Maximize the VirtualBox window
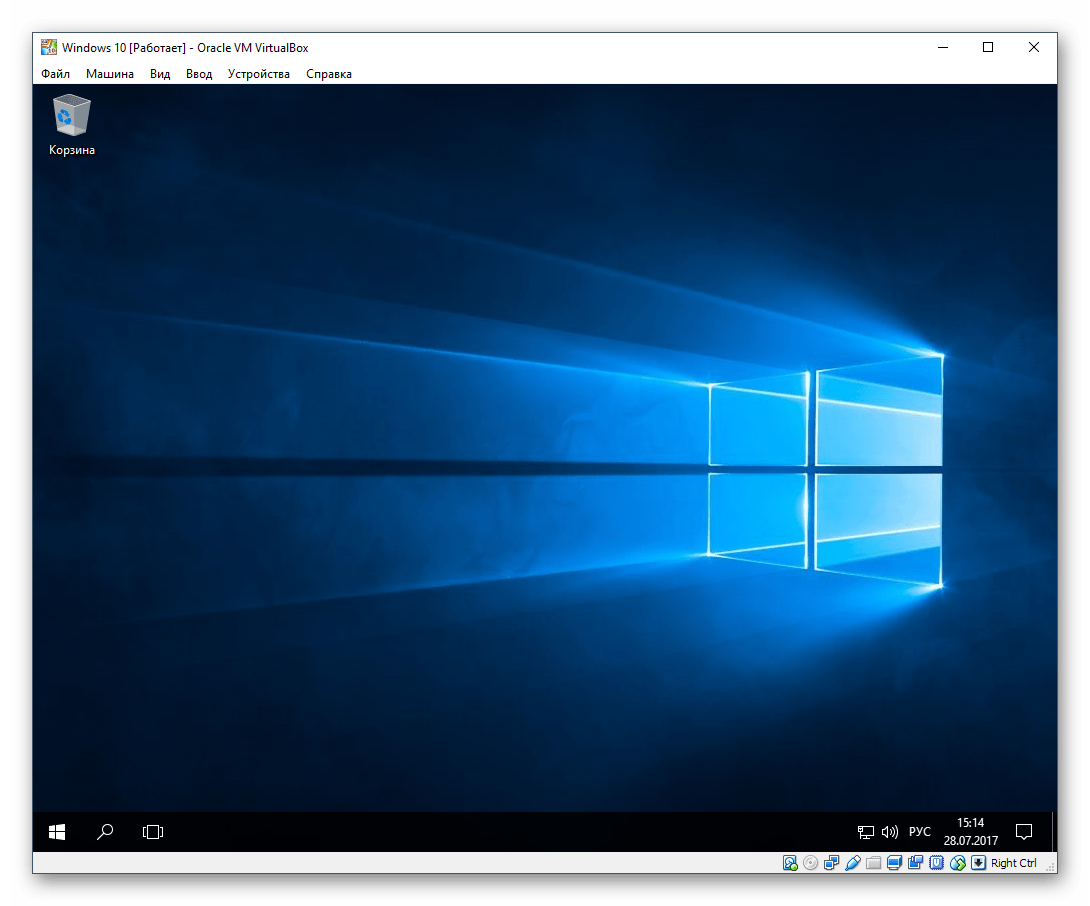The height and width of the screenshot is (906, 1090). (x=988, y=47)
